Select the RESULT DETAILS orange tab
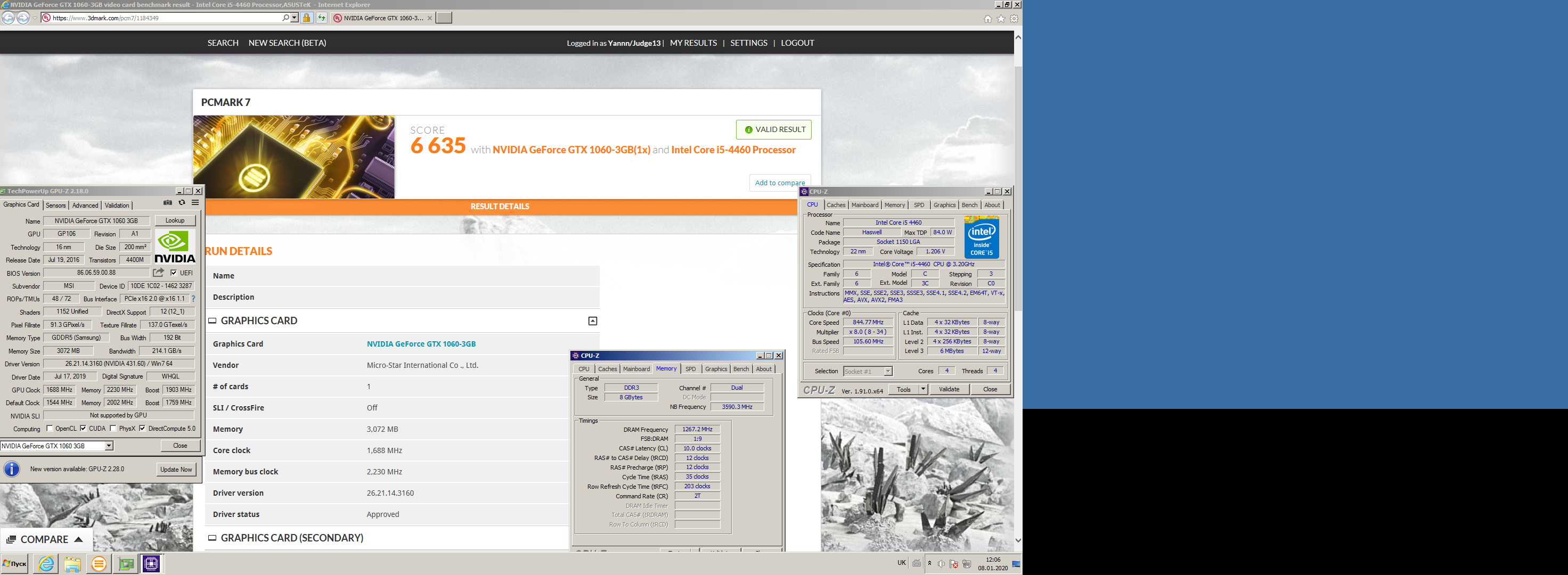Screen dimensions: 1568x575 point(500,206)
